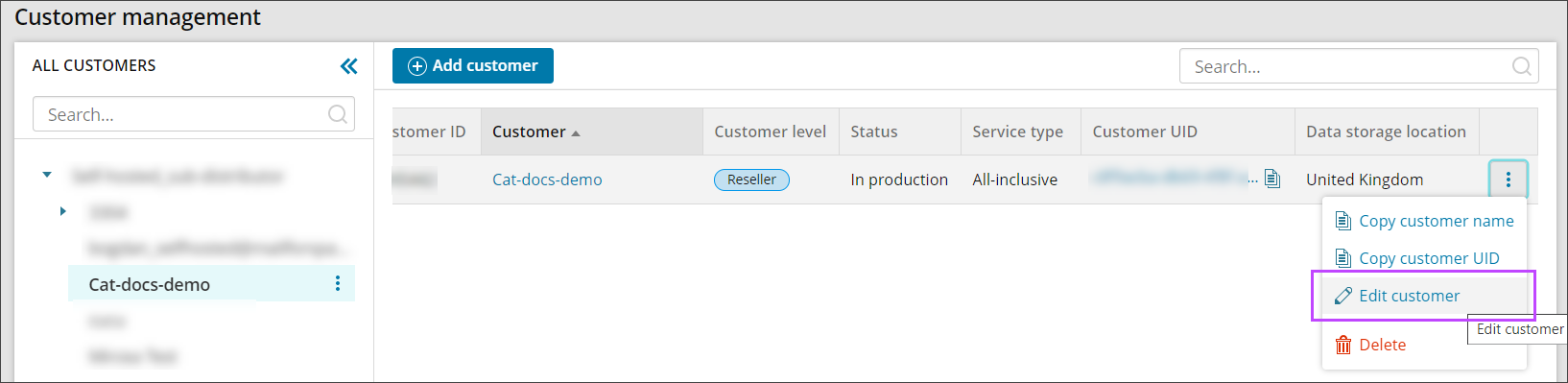Collapse the top-level tree node arrow
The image size is (1568, 383).
[x=46, y=175]
